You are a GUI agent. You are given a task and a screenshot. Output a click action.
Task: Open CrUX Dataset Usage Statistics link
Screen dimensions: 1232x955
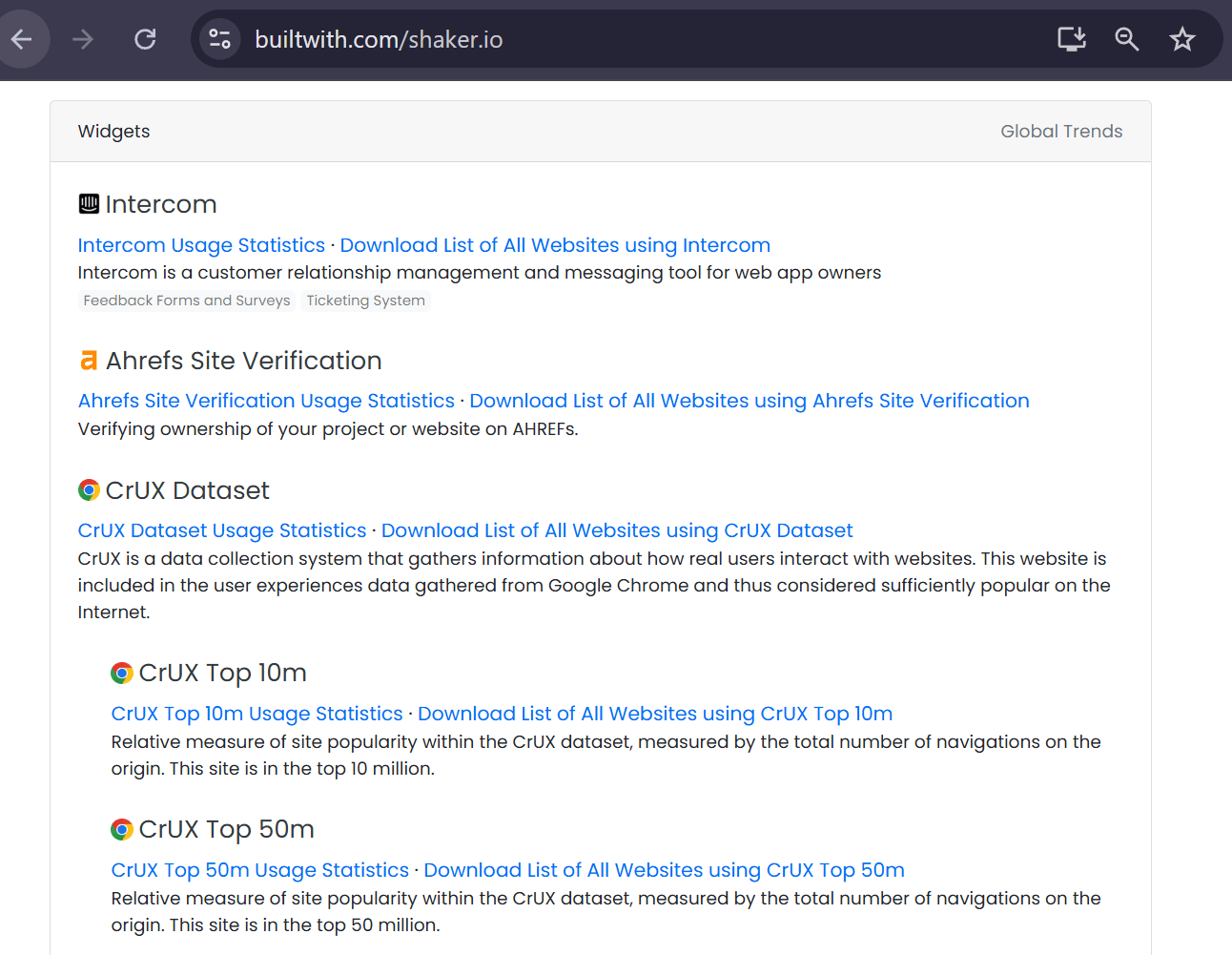tap(222, 530)
